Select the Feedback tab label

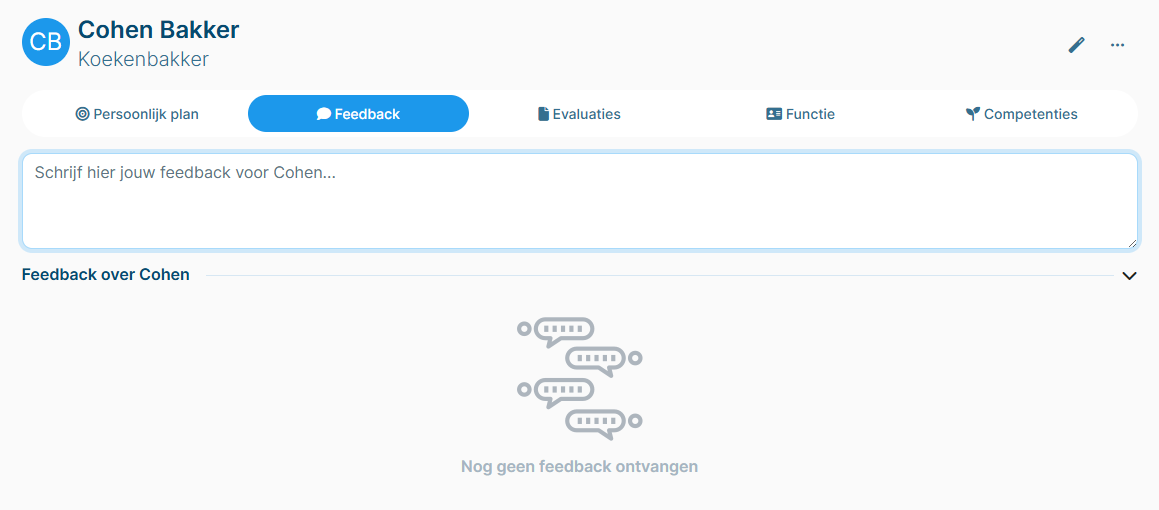click(367, 114)
